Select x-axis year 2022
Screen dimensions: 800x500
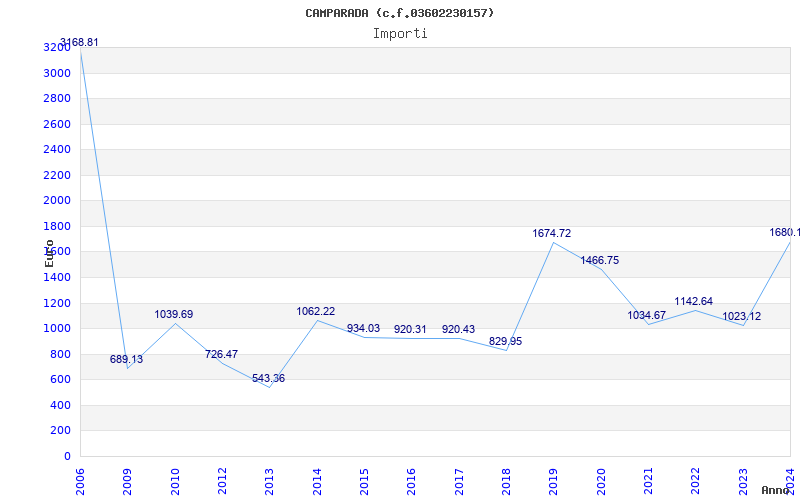pos(695,482)
